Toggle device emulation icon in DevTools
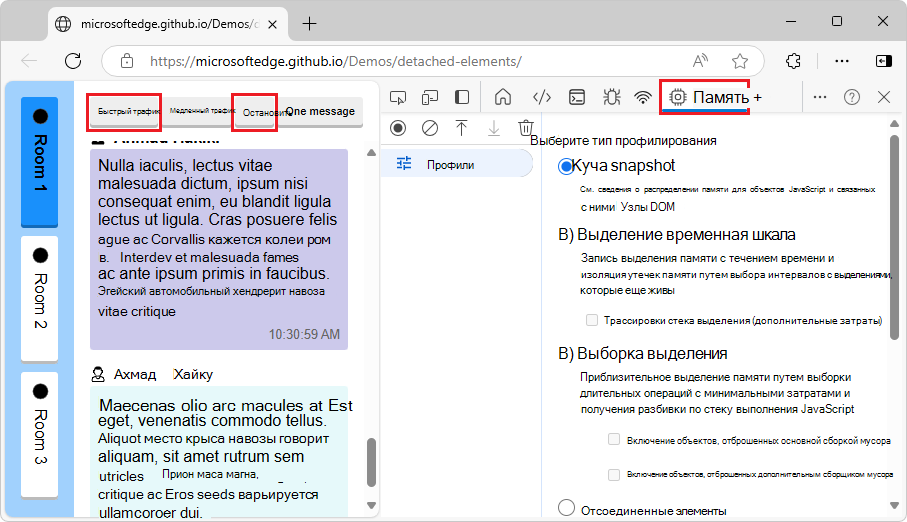This screenshot has width=907, height=522. 430,97
